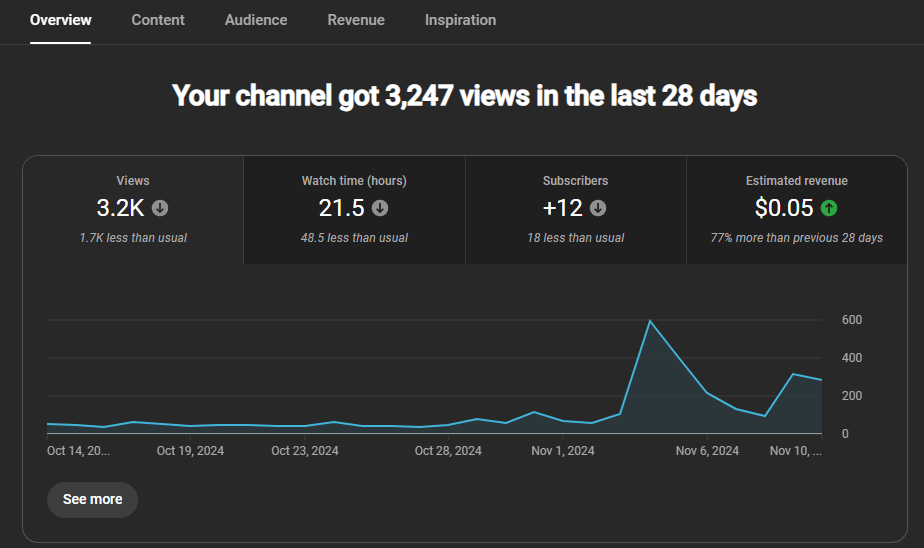Click the Oct 19, 2024 axis label
924x548 pixels.
click(x=190, y=451)
